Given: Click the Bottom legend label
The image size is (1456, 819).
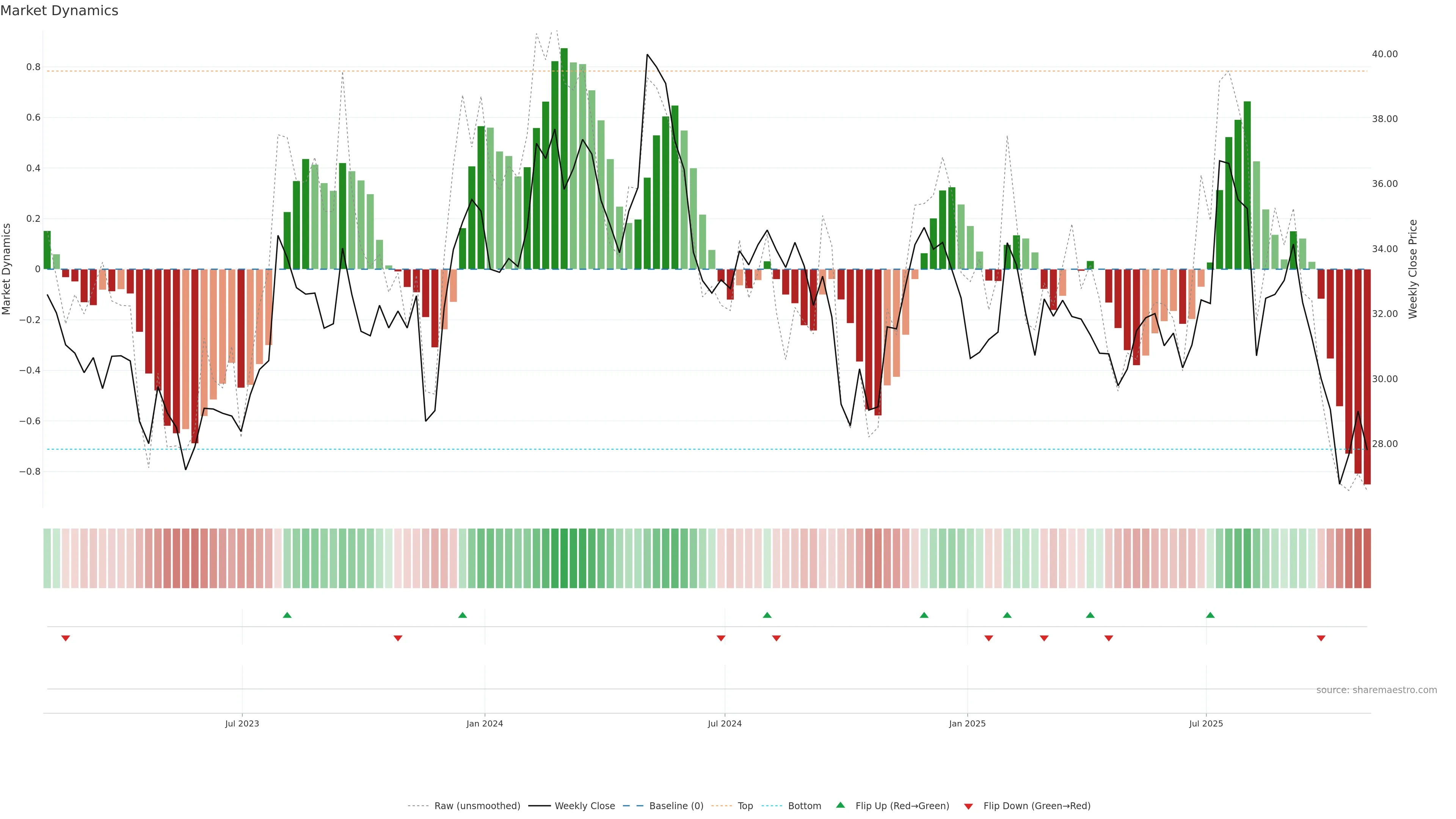Looking at the screenshot, I should pyautogui.click(x=804, y=806).
